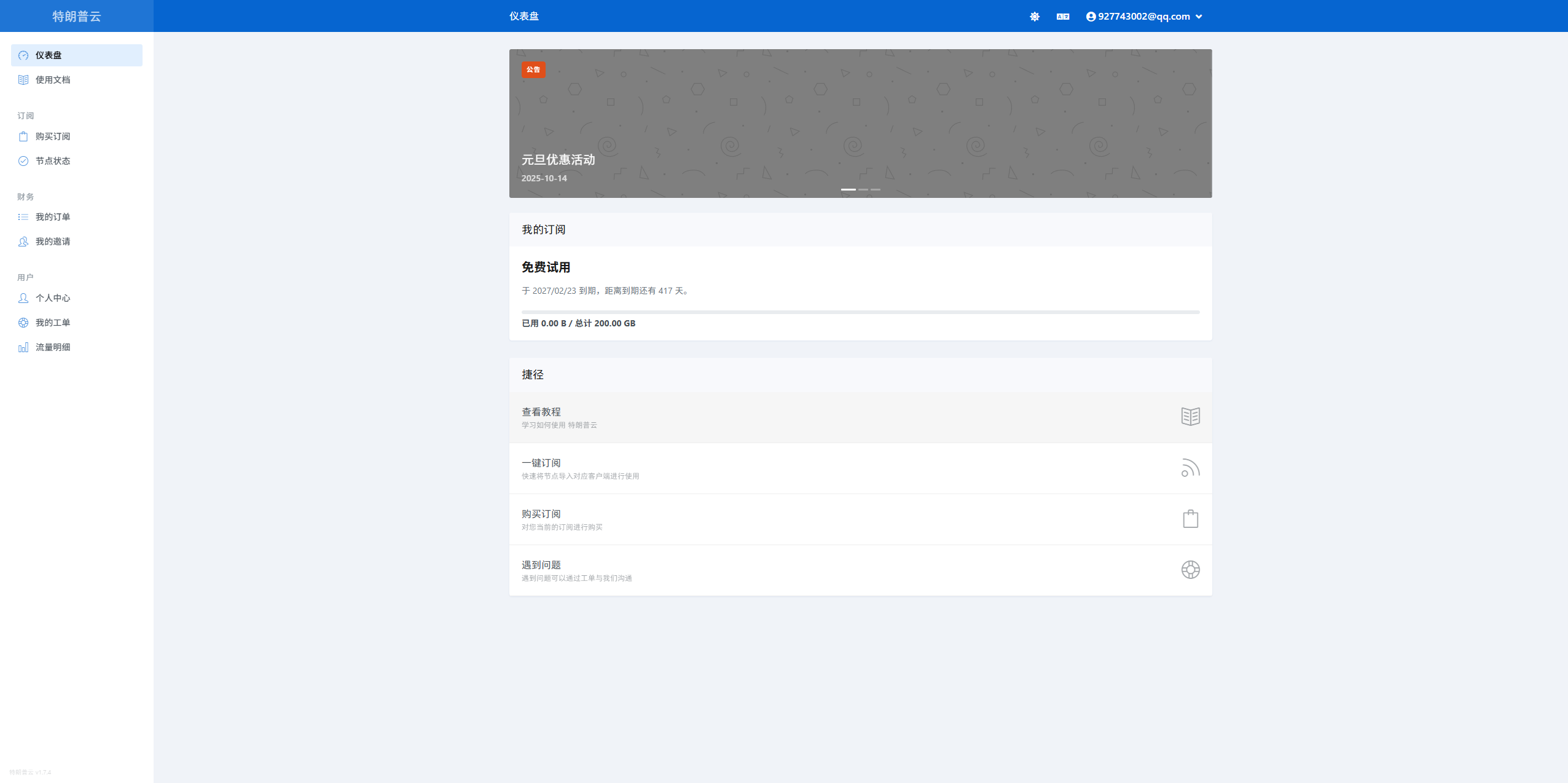Screen dimensions: 1568x783
Task: Switch to the second announcement carousel indicator
Action: click(863, 189)
